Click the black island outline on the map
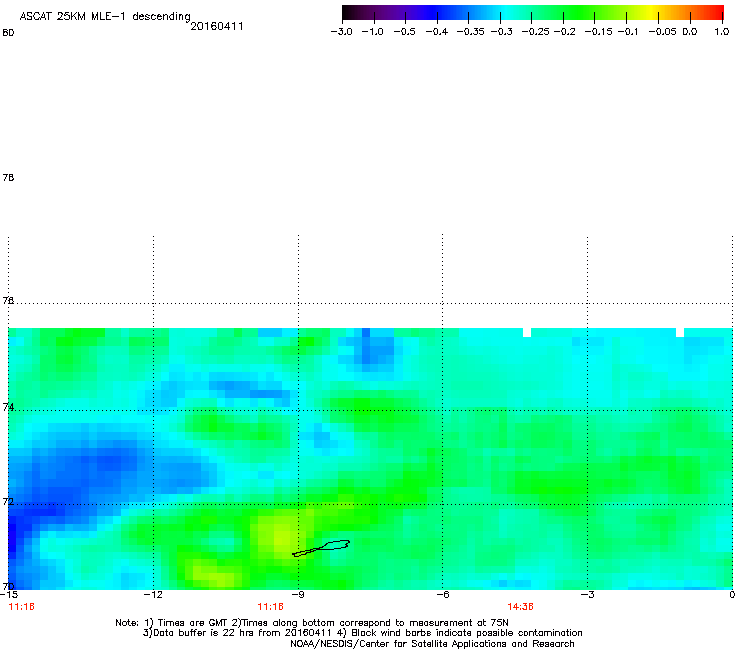This screenshot has height=650, width=740. coord(321,548)
